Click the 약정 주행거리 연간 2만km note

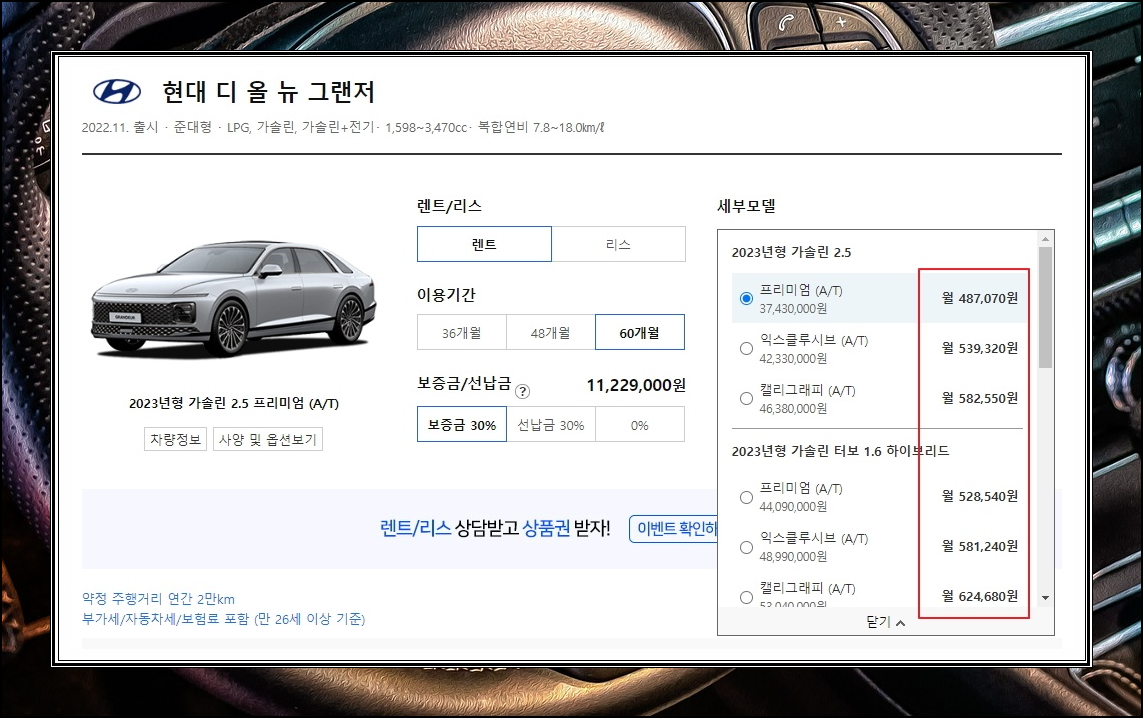pyautogui.click(x=158, y=599)
